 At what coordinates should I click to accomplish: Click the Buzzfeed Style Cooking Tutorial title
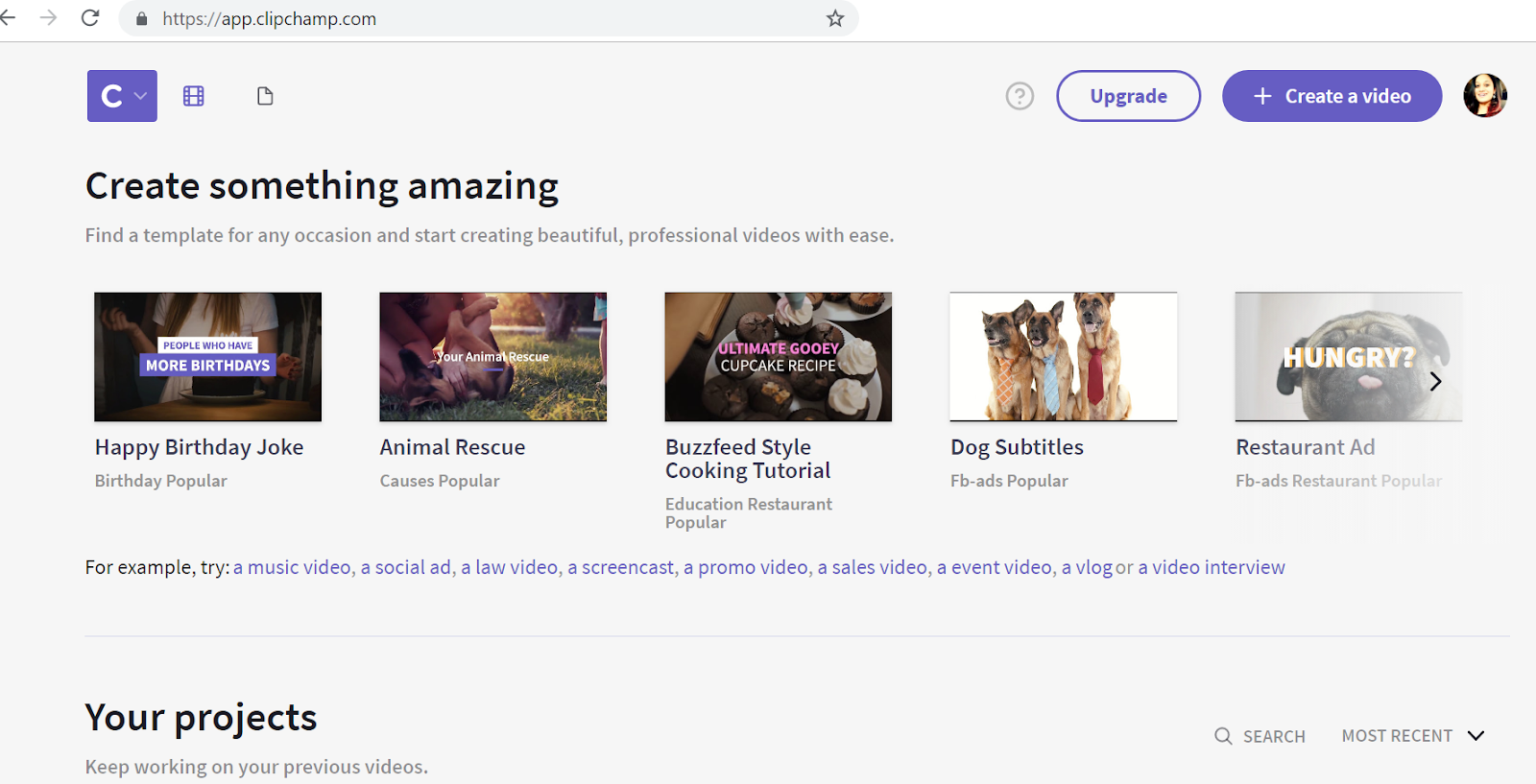coord(749,459)
